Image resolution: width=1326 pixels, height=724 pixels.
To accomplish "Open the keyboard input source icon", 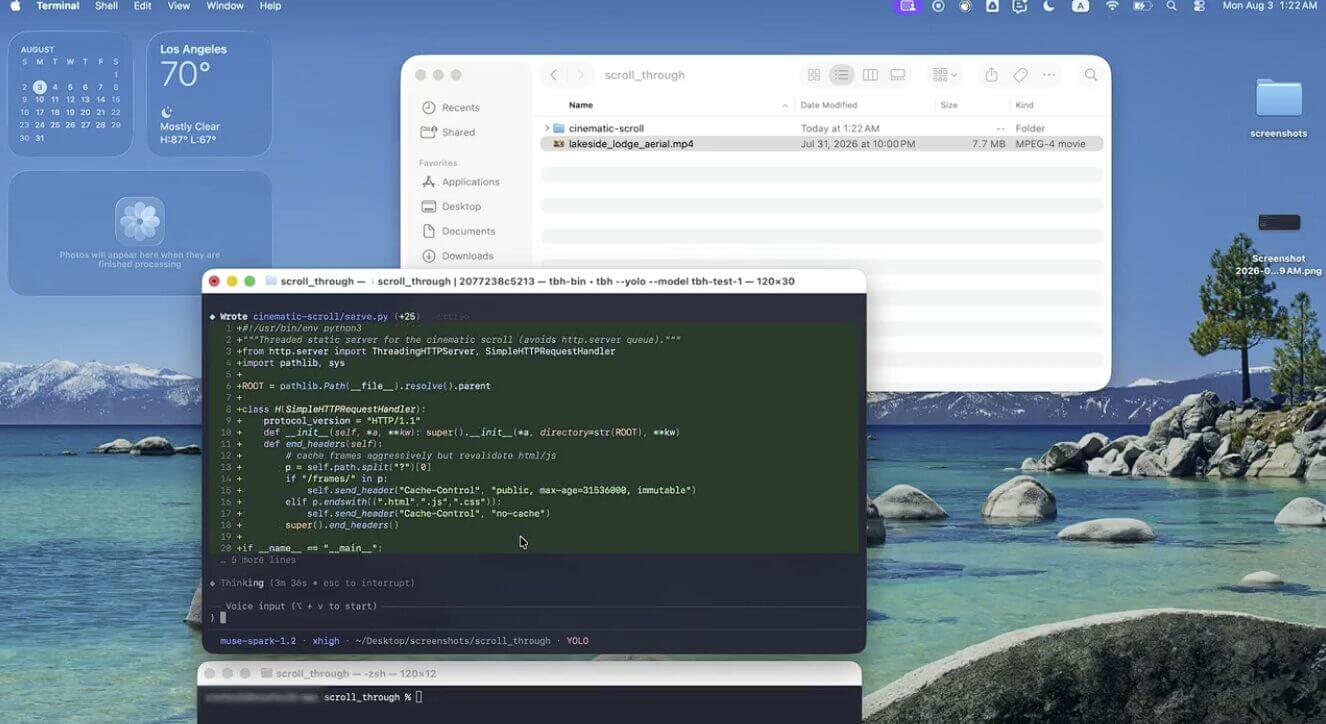I will 1081,6.
